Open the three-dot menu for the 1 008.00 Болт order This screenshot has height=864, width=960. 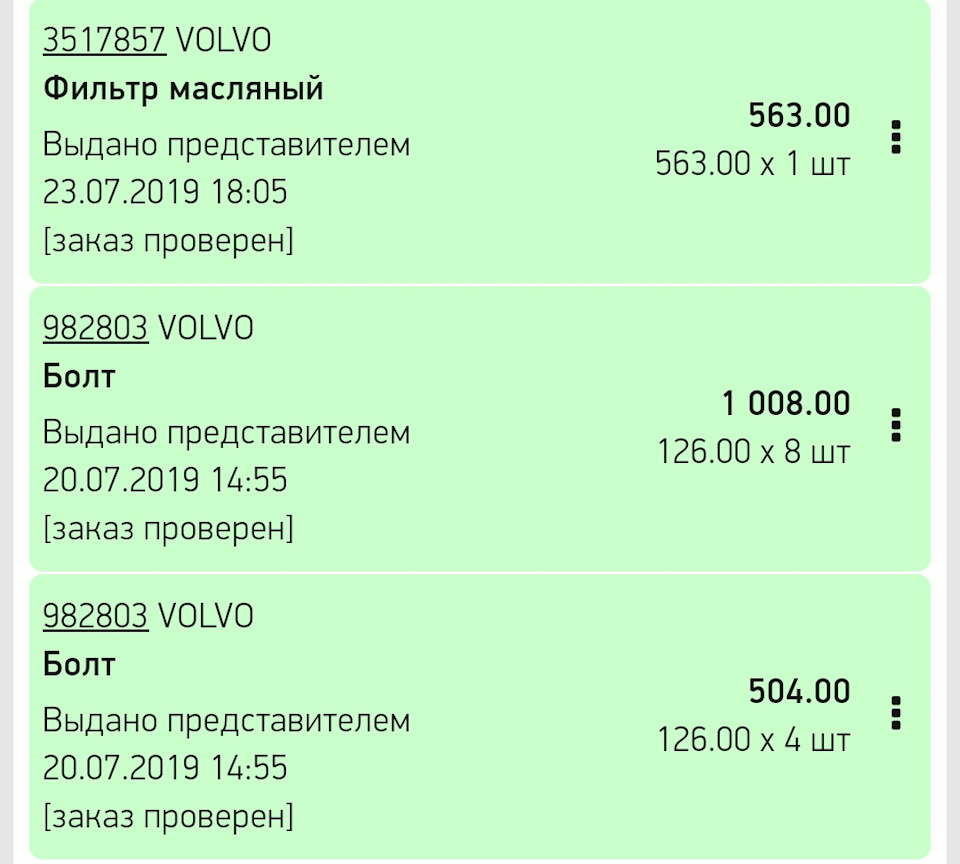pos(896,425)
